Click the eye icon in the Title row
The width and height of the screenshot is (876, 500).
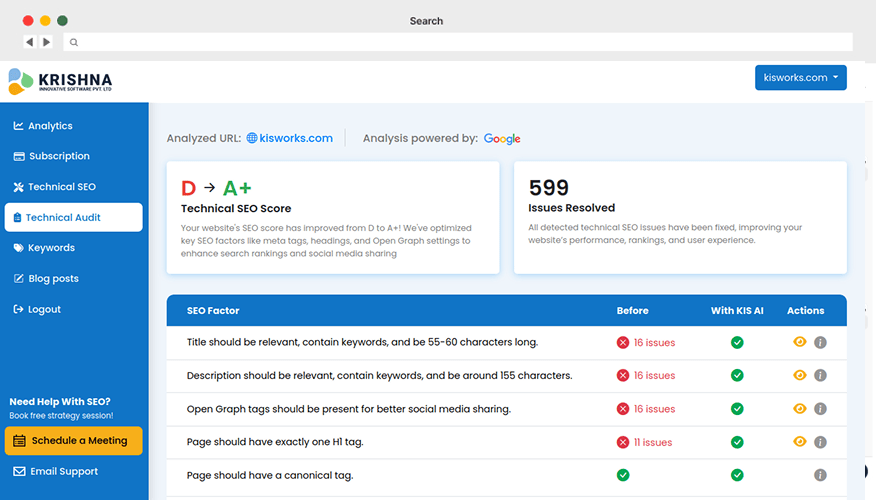point(799,342)
